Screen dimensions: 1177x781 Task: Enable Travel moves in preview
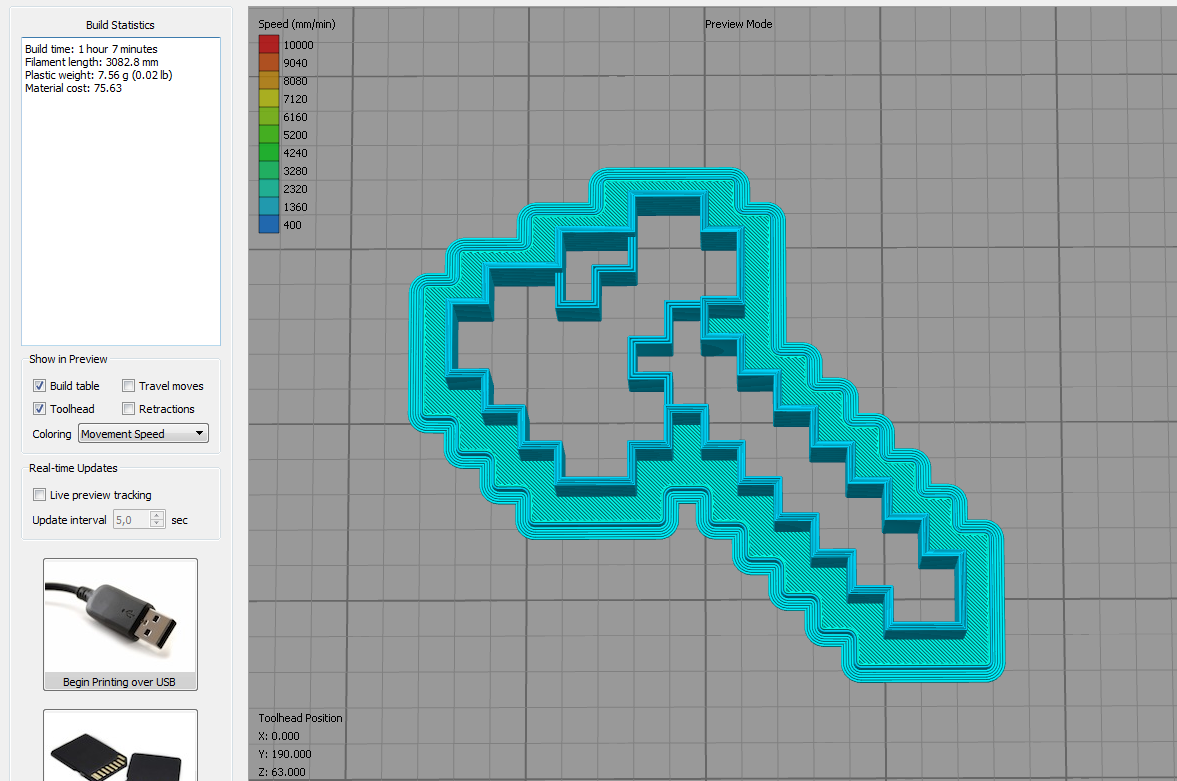[128, 386]
